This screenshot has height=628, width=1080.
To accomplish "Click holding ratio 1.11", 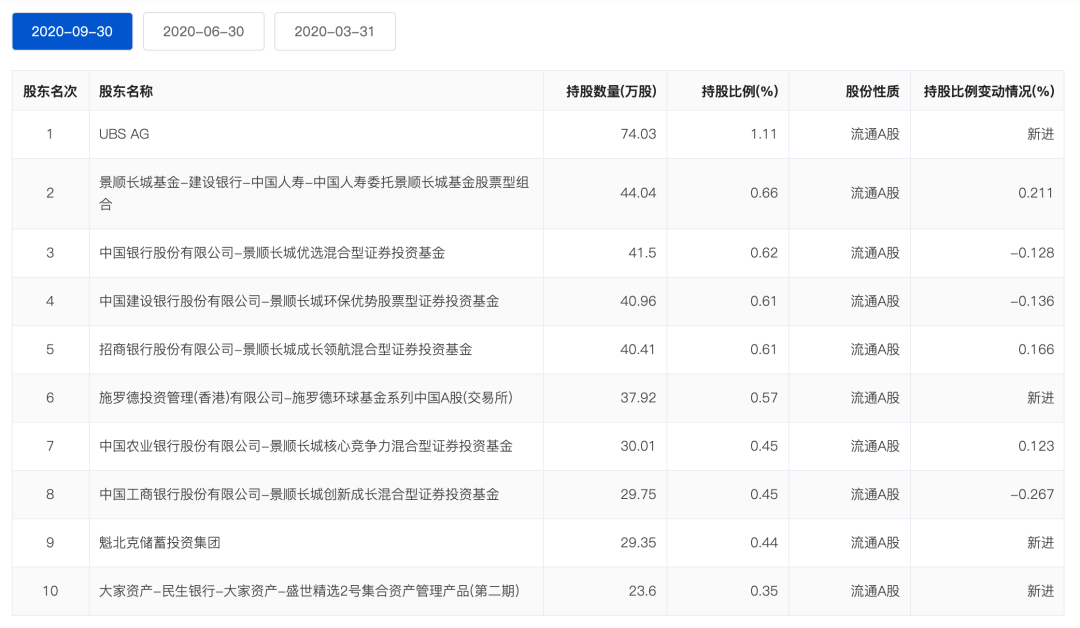I will (x=764, y=134).
